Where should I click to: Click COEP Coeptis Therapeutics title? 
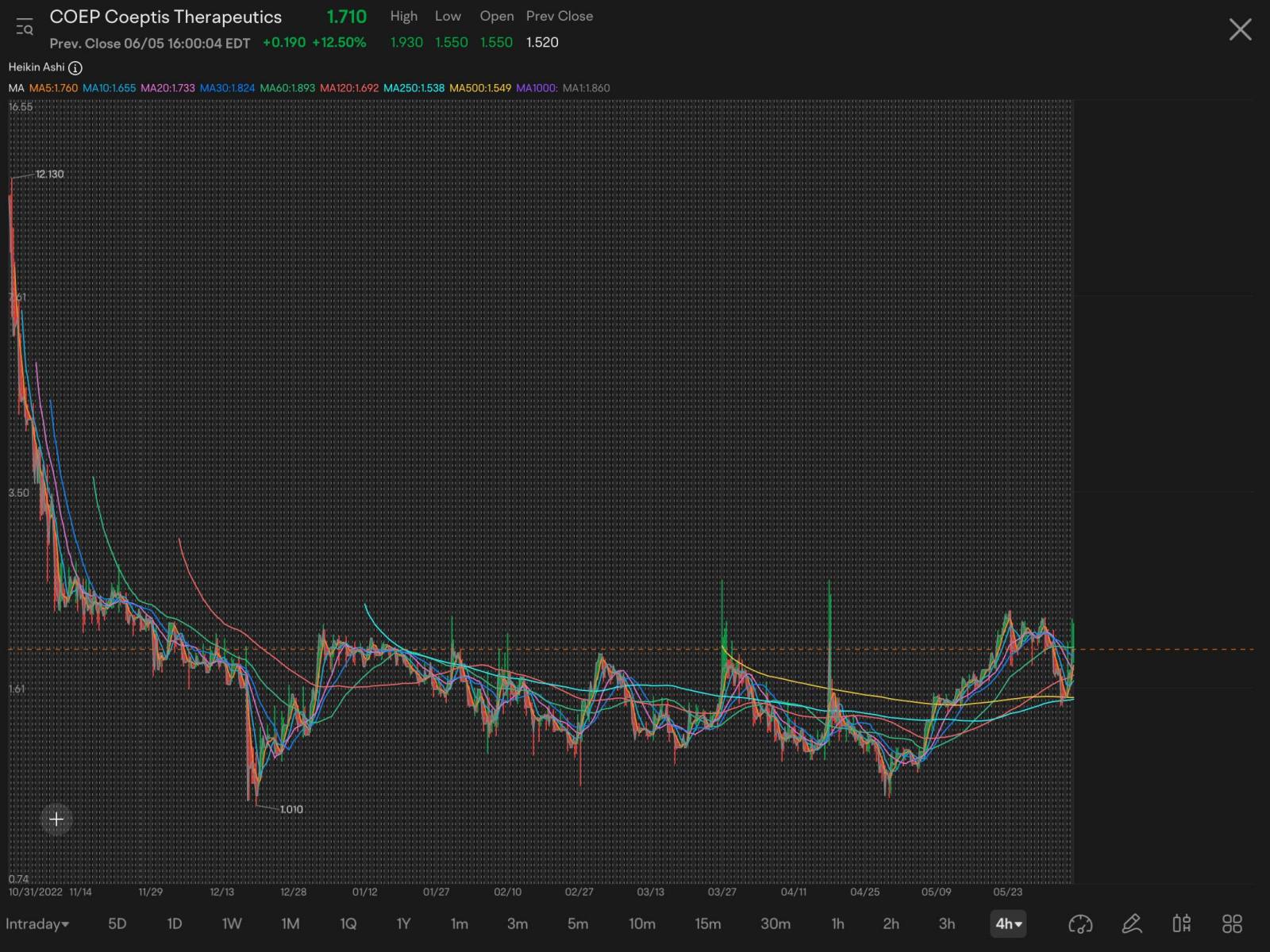click(x=165, y=17)
